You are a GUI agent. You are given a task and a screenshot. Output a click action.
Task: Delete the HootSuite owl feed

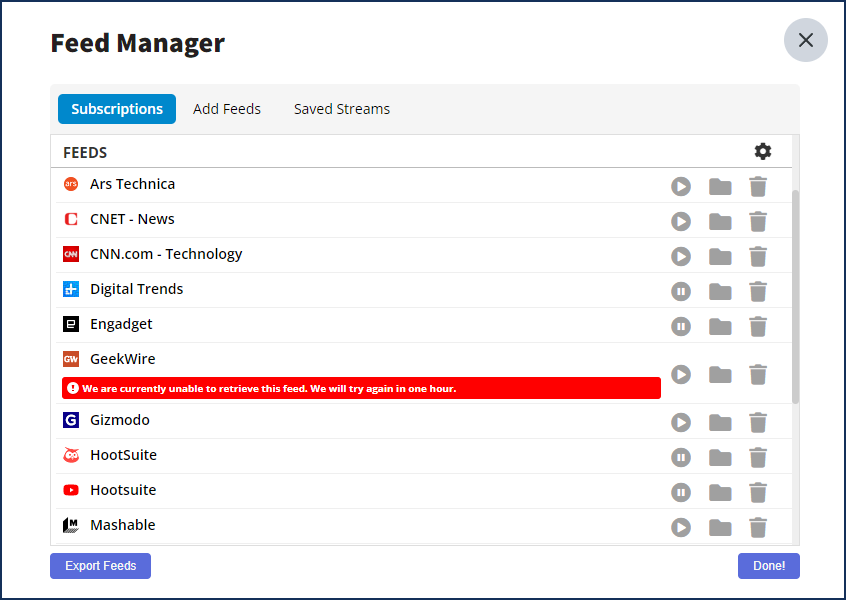pyautogui.click(x=758, y=458)
